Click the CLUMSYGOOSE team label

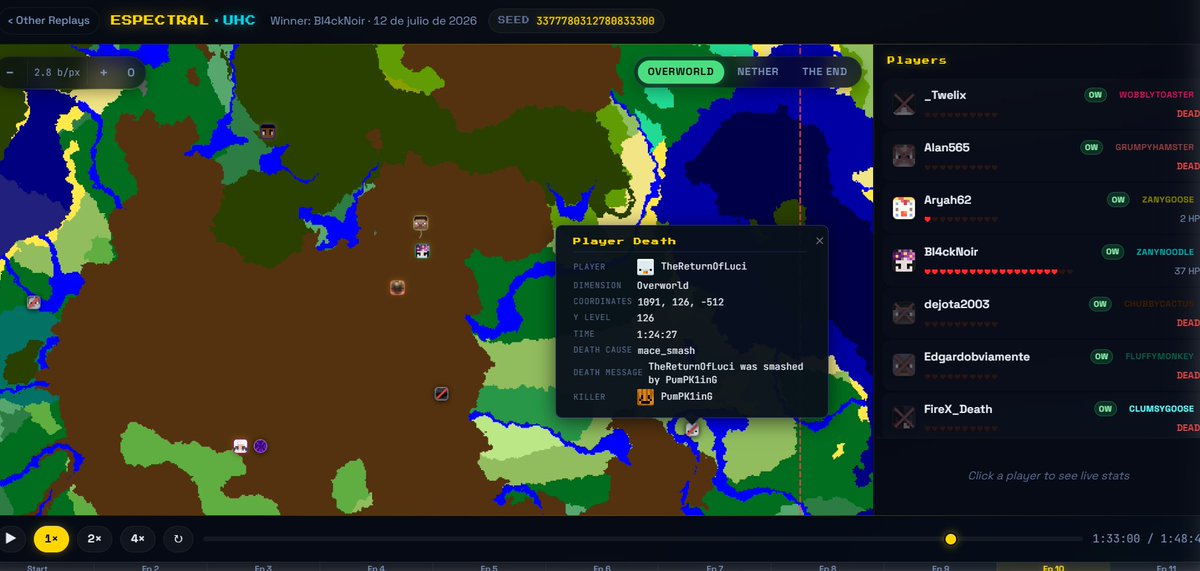[1161, 409]
